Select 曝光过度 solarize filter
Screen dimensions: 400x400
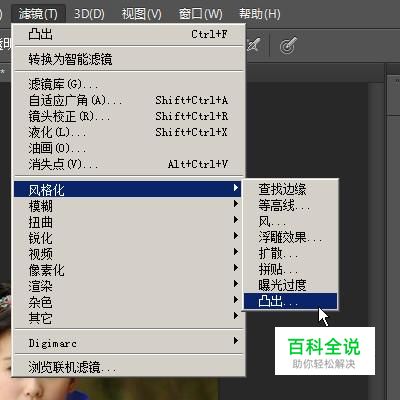click(291, 285)
